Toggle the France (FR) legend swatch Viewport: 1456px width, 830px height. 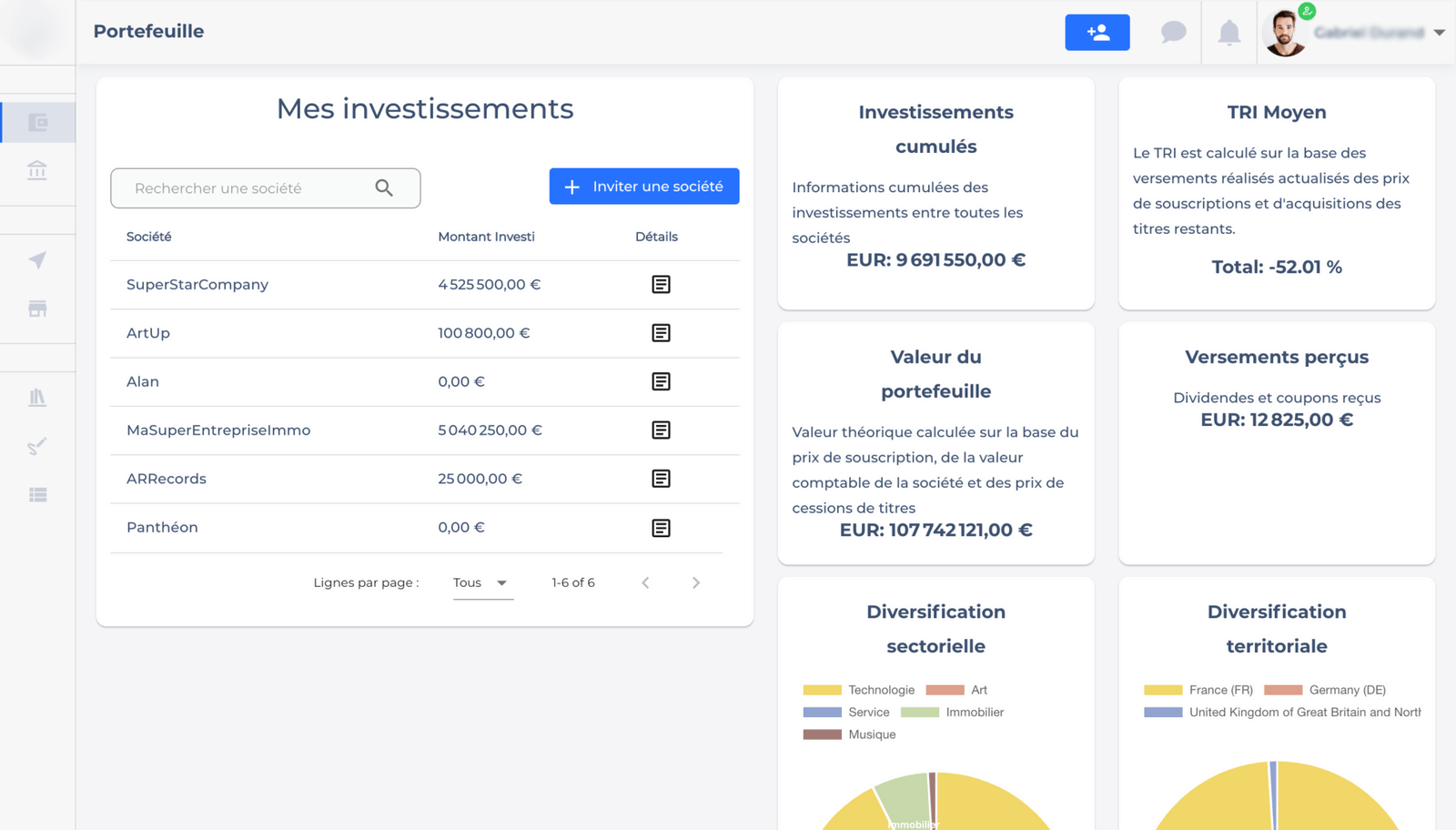1162,690
